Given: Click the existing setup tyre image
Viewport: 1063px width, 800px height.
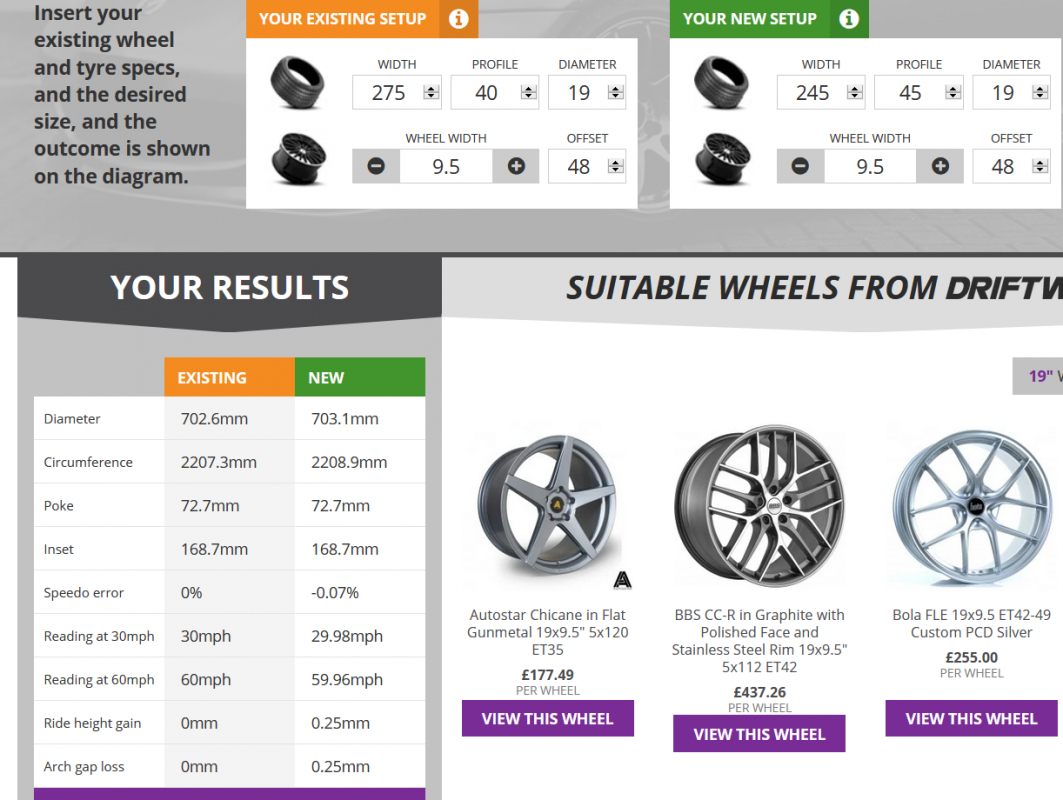Looking at the screenshot, I should pos(297,83).
